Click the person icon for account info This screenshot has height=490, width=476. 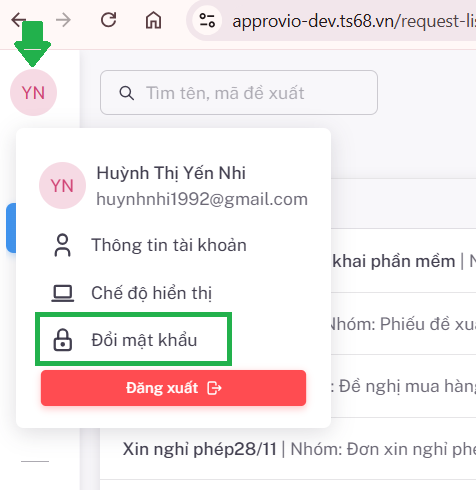pos(63,245)
